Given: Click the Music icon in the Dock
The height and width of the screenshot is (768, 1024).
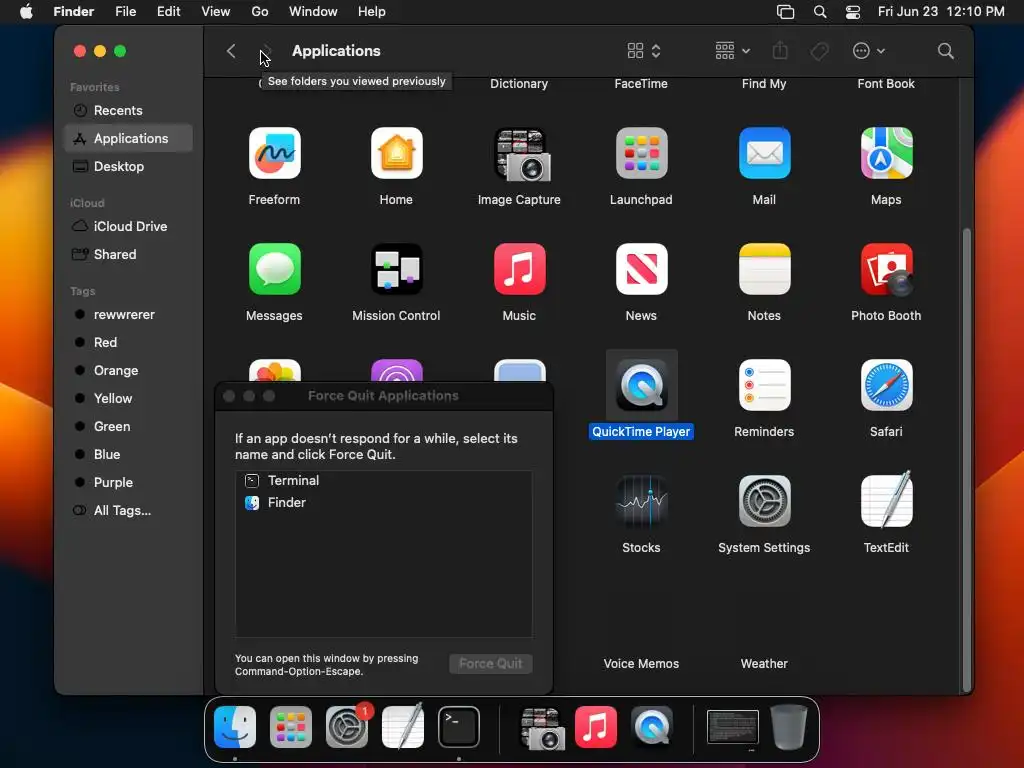Looking at the screenshot, I should 596,726.
